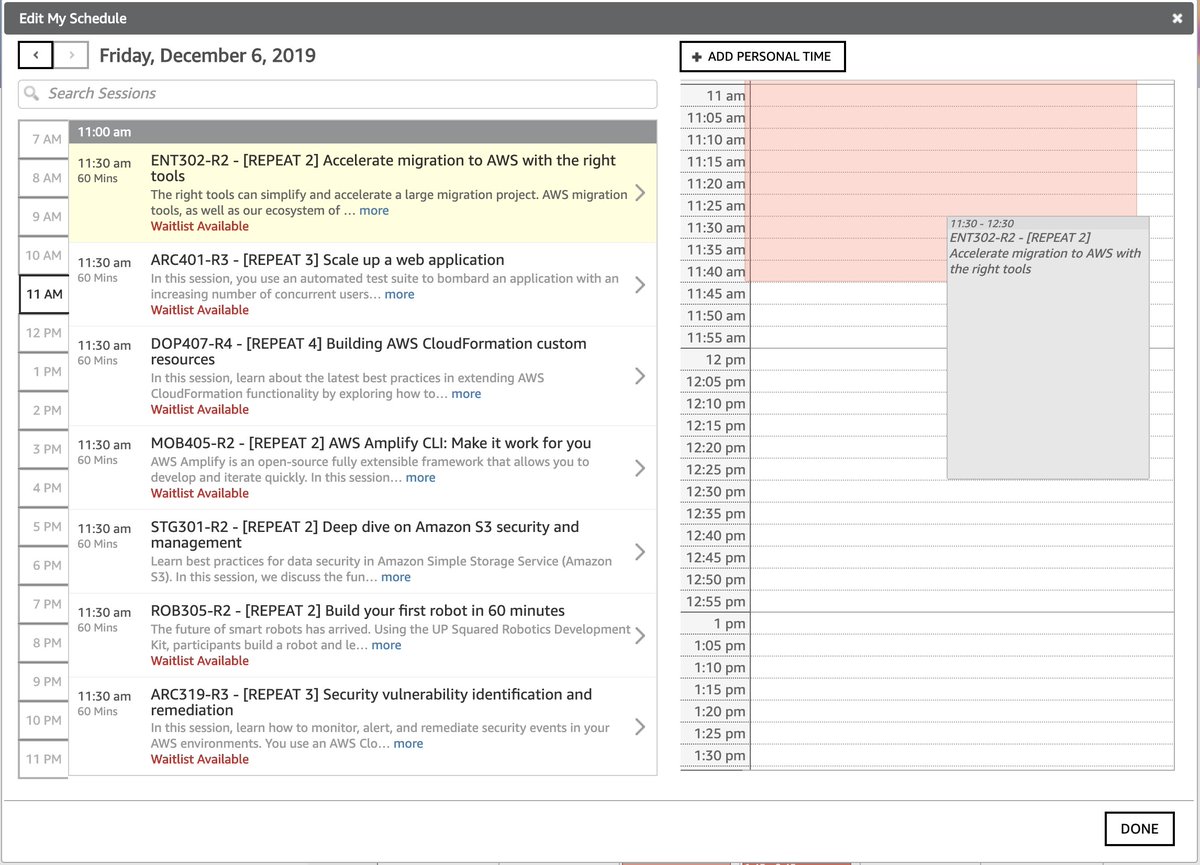Click ENT302-R2 Accelerate migration session title
The width and height of the screenshot is (1200, 865).
pos(383,168)
